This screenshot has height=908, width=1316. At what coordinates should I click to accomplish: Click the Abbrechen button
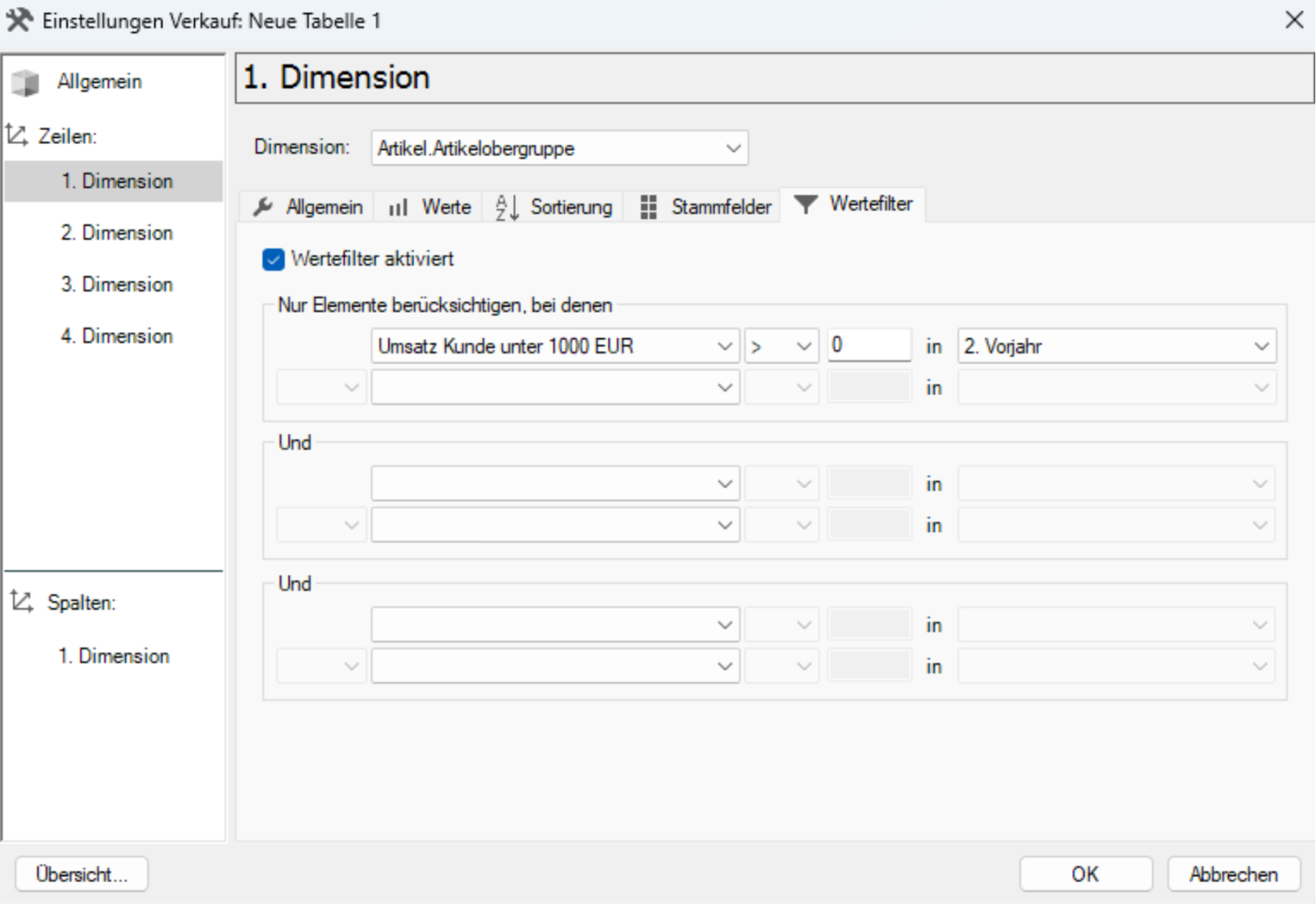[1234, 874]
